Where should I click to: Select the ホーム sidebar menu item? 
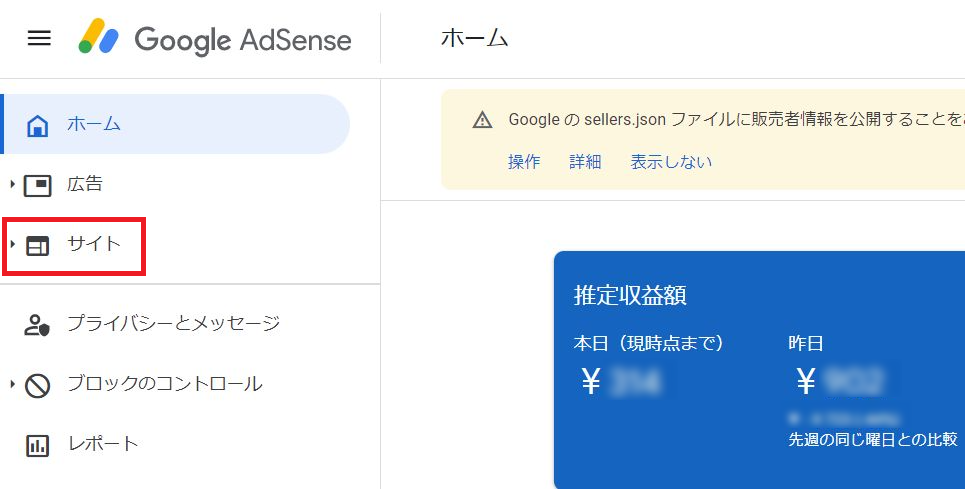pyautogui.click(x=177, y=124)
